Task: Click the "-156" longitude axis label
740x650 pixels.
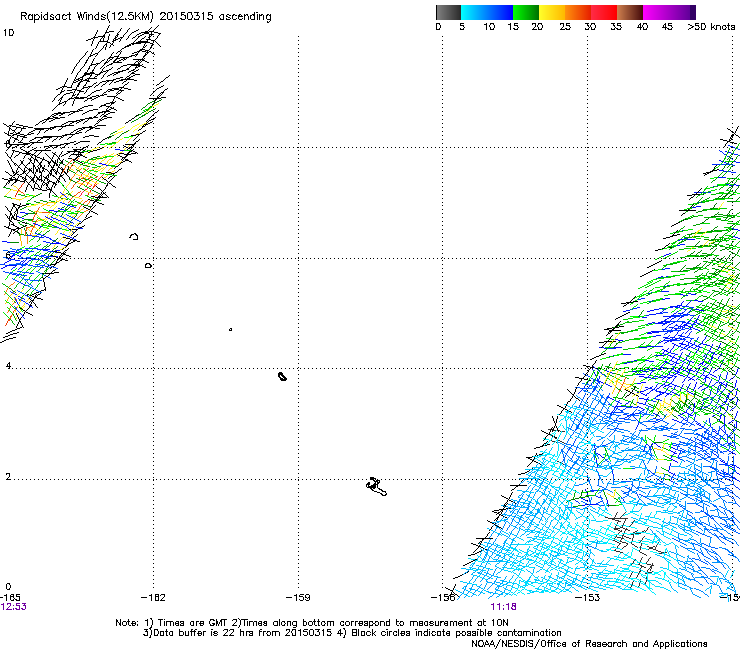Action: coord(443,598)
